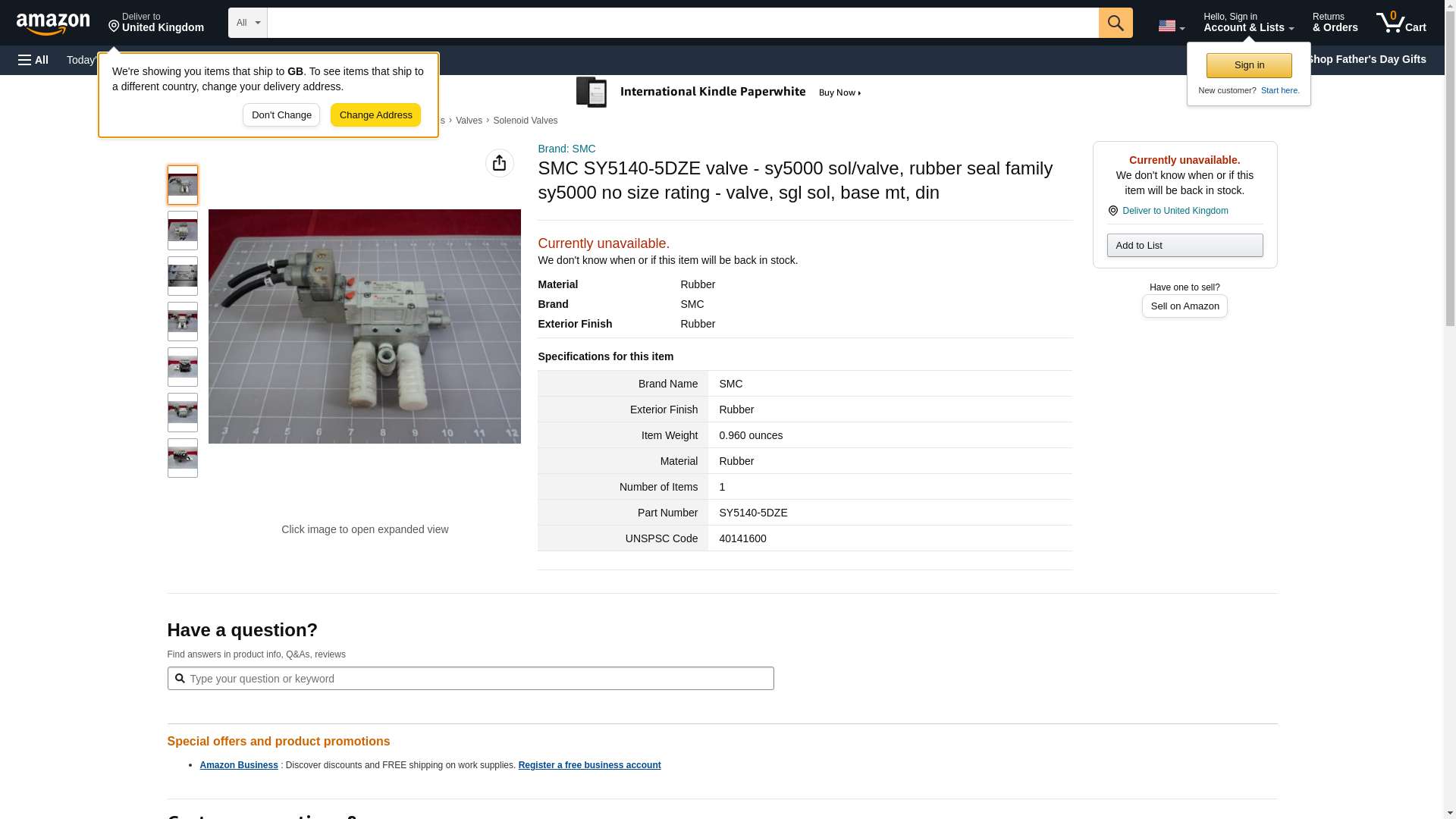Click the US flag language selector
Screen dimensions: 1456x819
click(x=1170, y=26)
